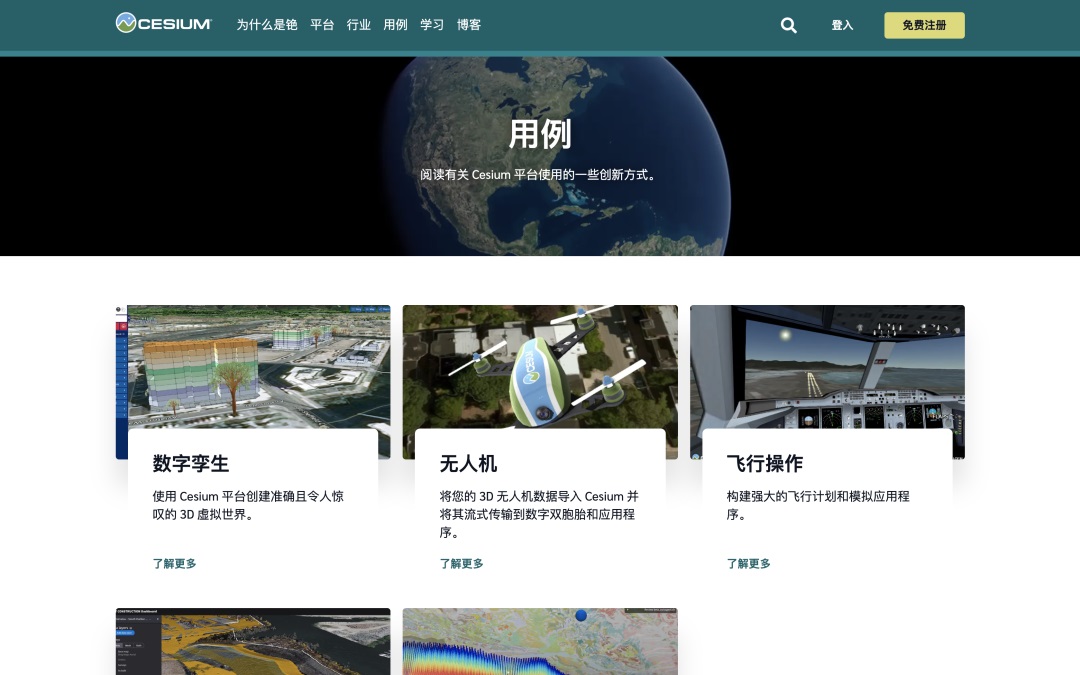Image resolution: width=1080 pixels, height=675 pixels.
Task: Open the 为什么是铯 menu
Action: pos(267,25)
